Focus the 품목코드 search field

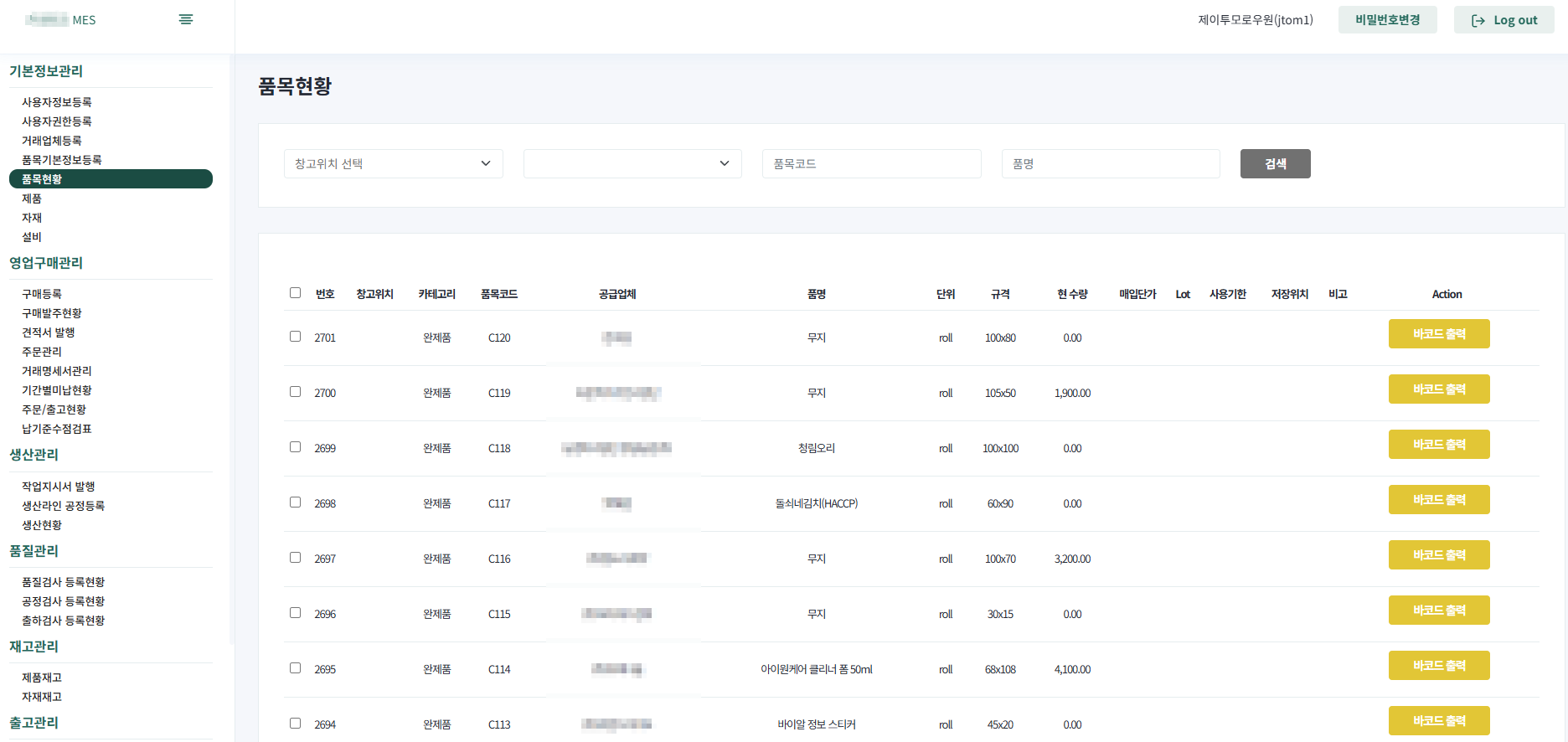871,164
